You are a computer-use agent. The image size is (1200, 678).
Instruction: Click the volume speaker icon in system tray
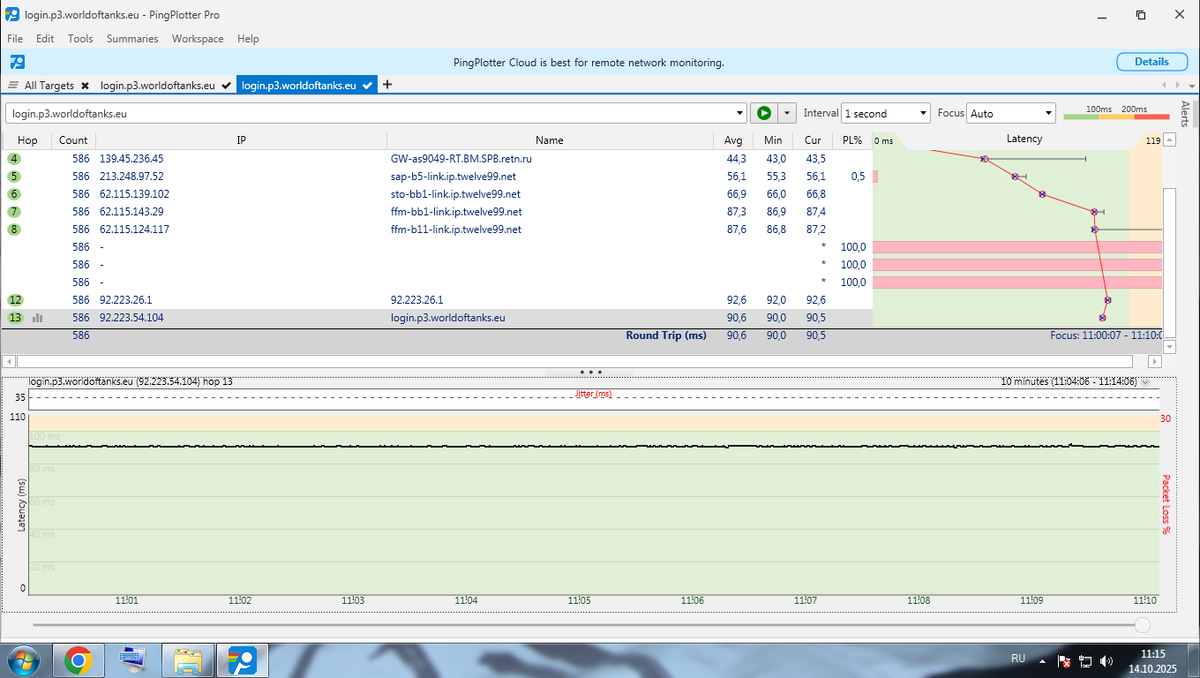coord(1106,661)
